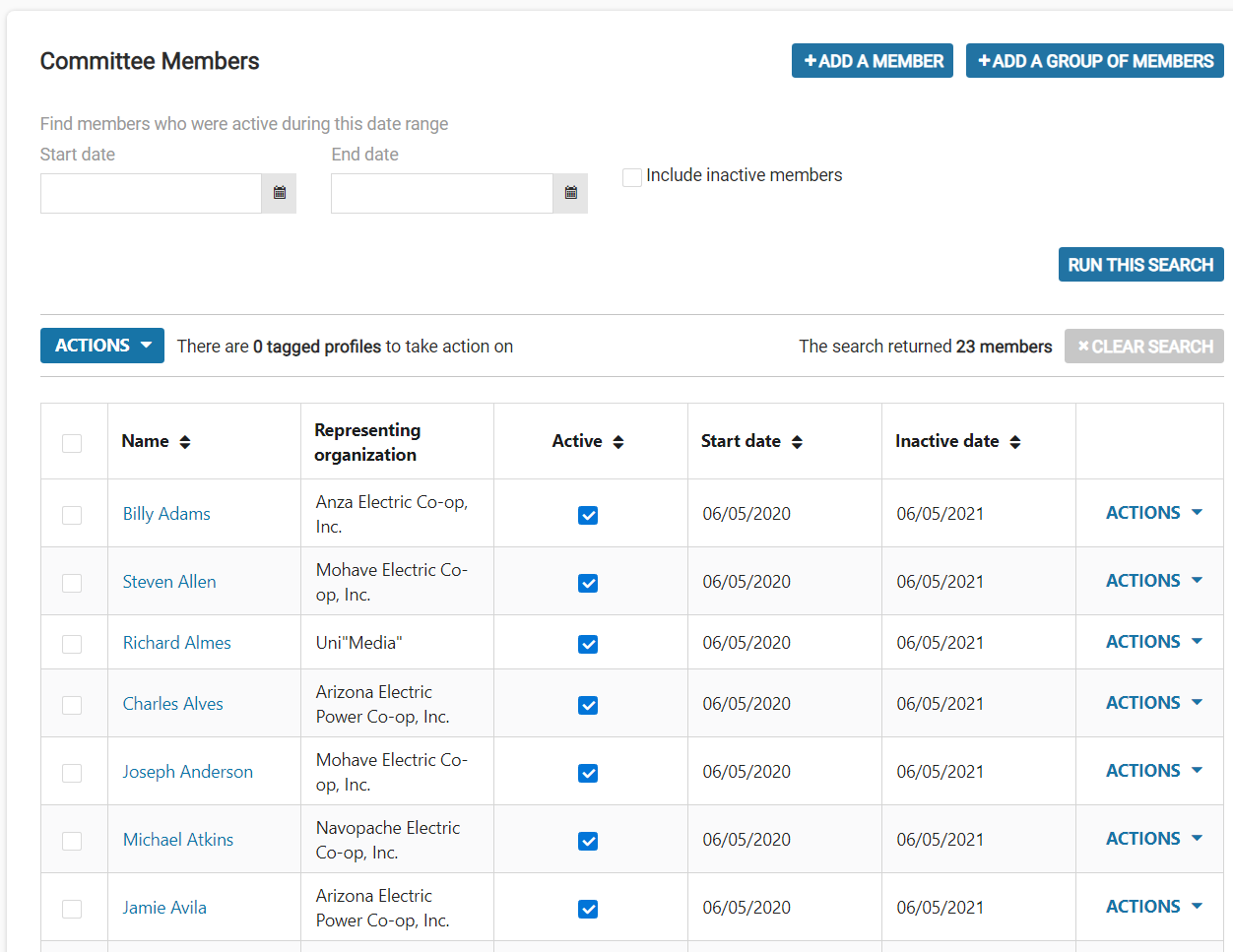1233x952 pixels.
Task: Sort the table by Active column
Action: [618, 442]
